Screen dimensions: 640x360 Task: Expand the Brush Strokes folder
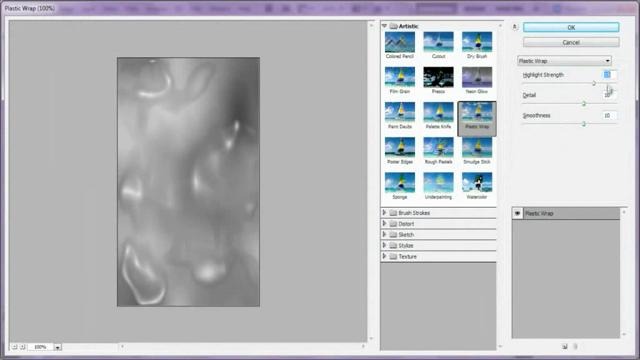click(384, 213)
